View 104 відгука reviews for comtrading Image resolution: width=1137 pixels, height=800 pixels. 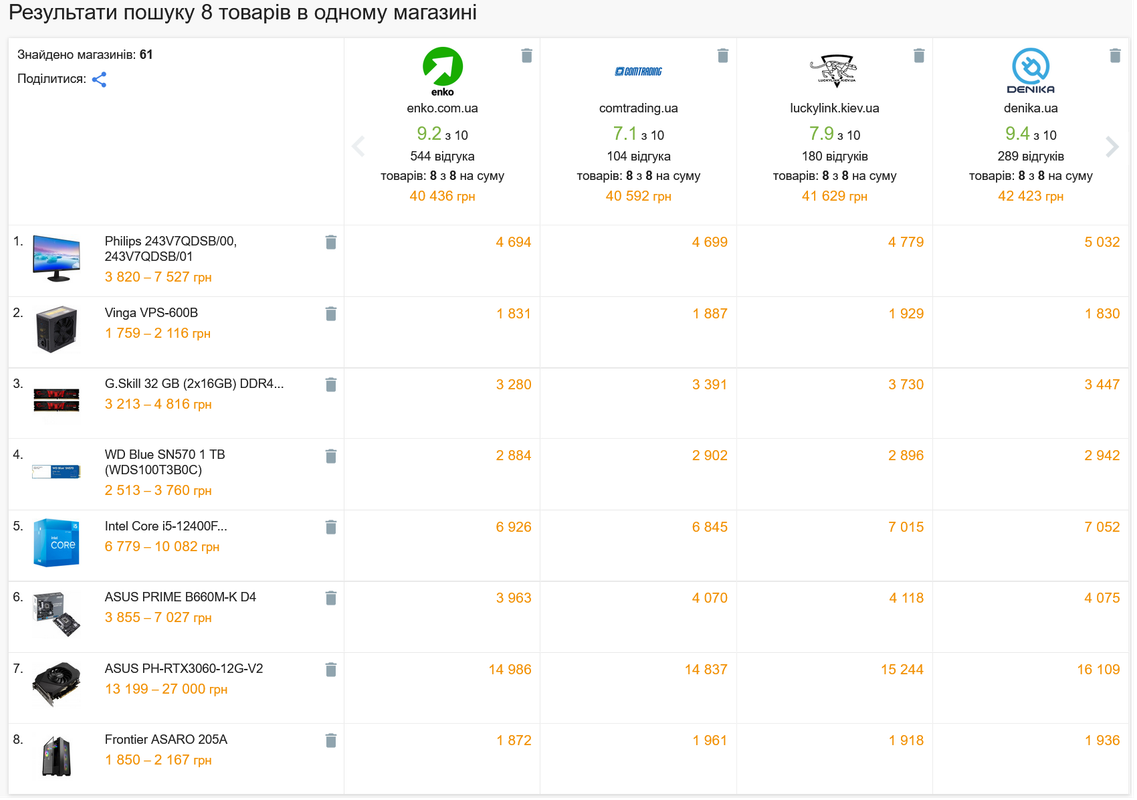tap(640, 157)
